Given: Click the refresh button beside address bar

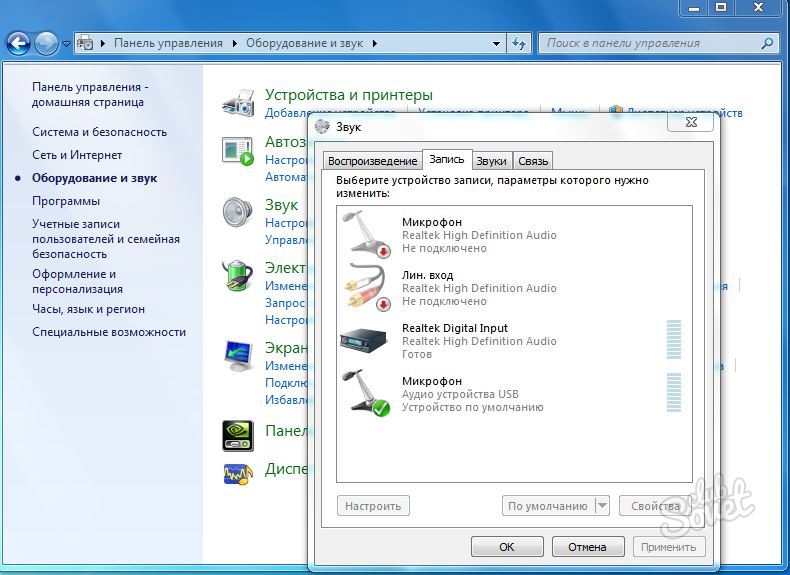Looking at the screenshot, I should point(518,44).
